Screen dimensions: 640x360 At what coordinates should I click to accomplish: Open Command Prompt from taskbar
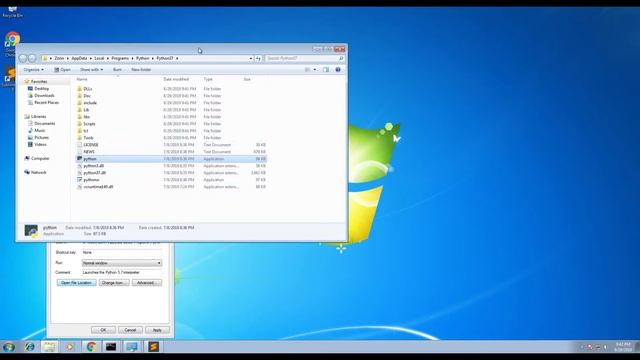click(111, 347)
